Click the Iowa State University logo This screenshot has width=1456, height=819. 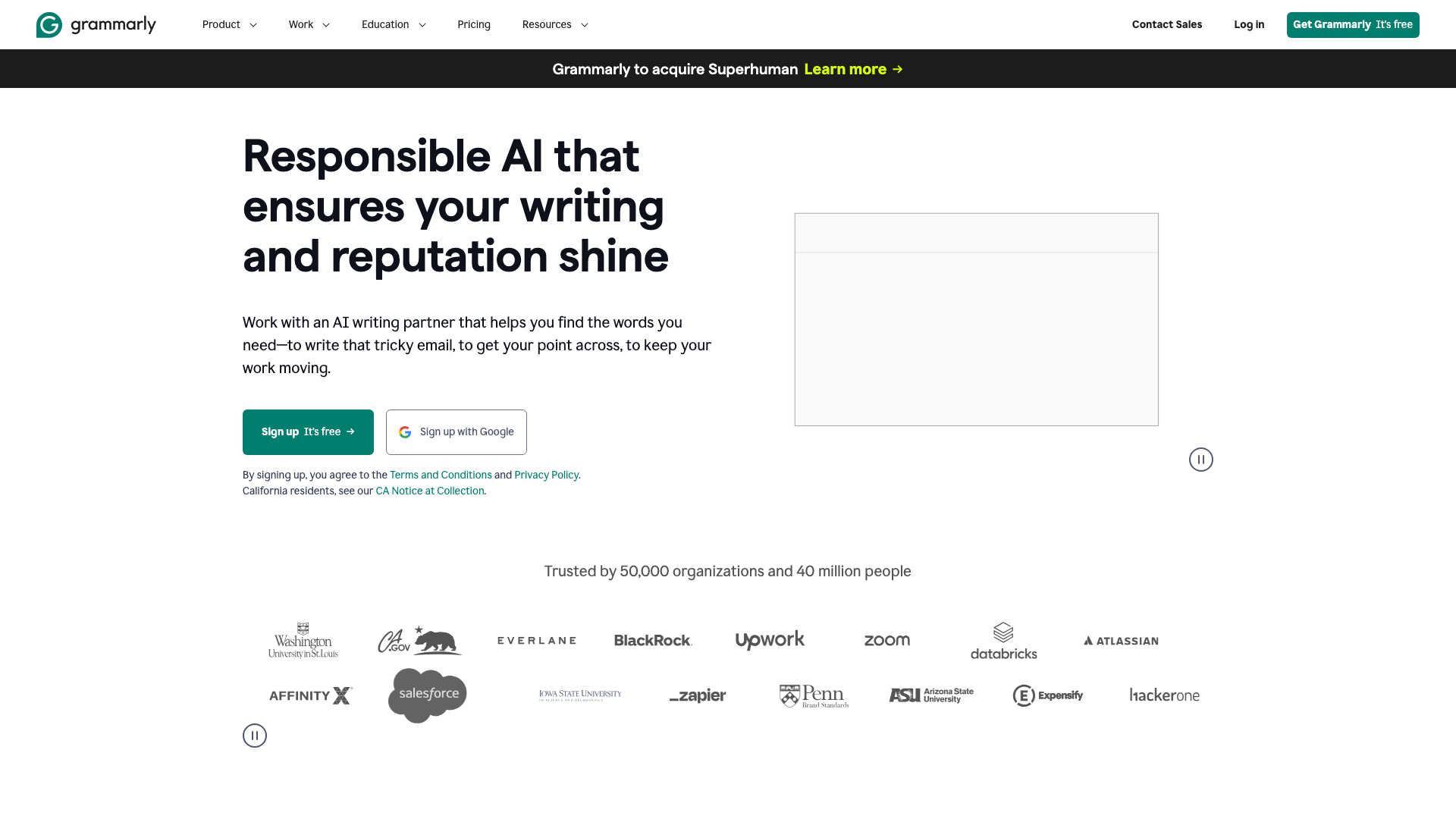tap(580, 695)
